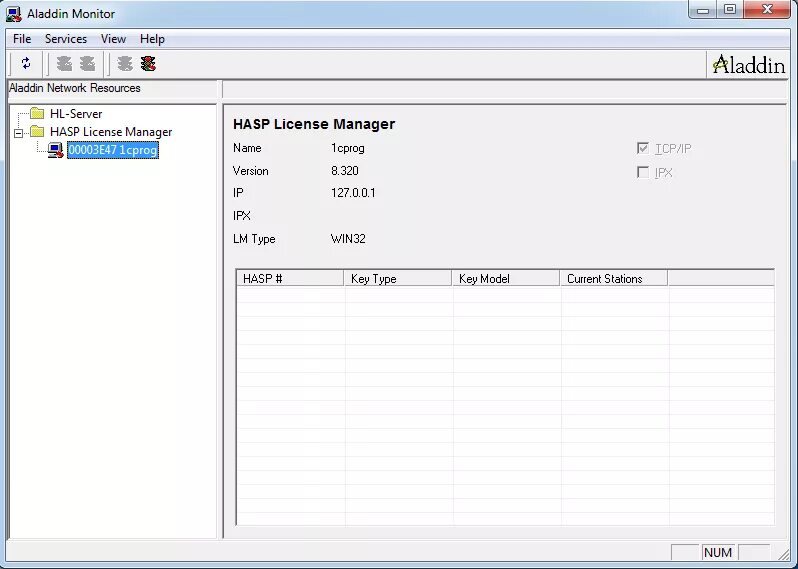Click the LM Type label

pos(254,239)
